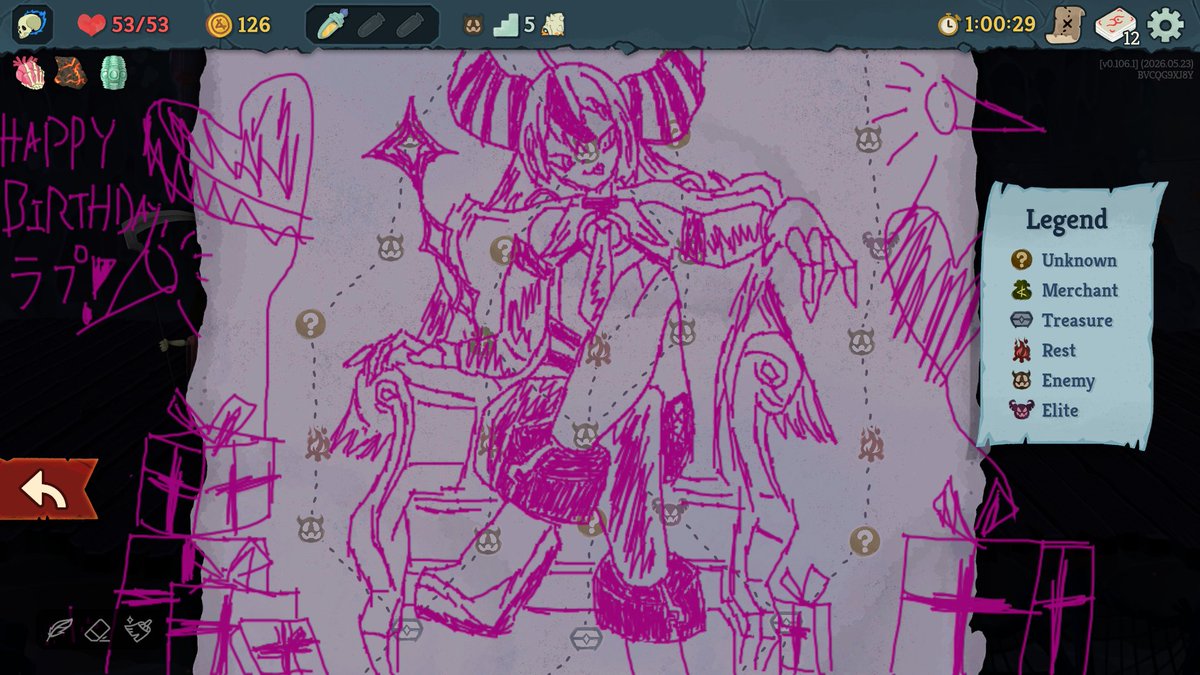This screenshot has width=1200, height=675.
Task: Click the skull character portrait icon
Action: tap(32, 24)
